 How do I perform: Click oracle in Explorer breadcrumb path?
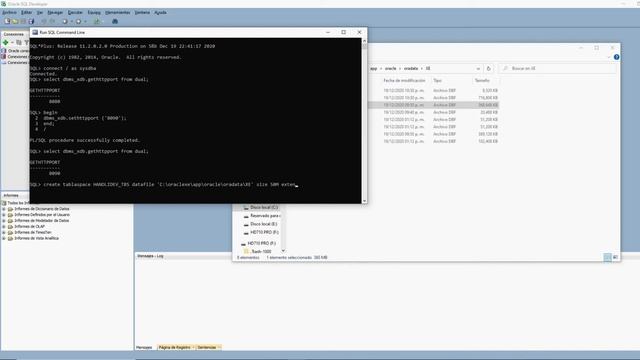coord(391,69)
